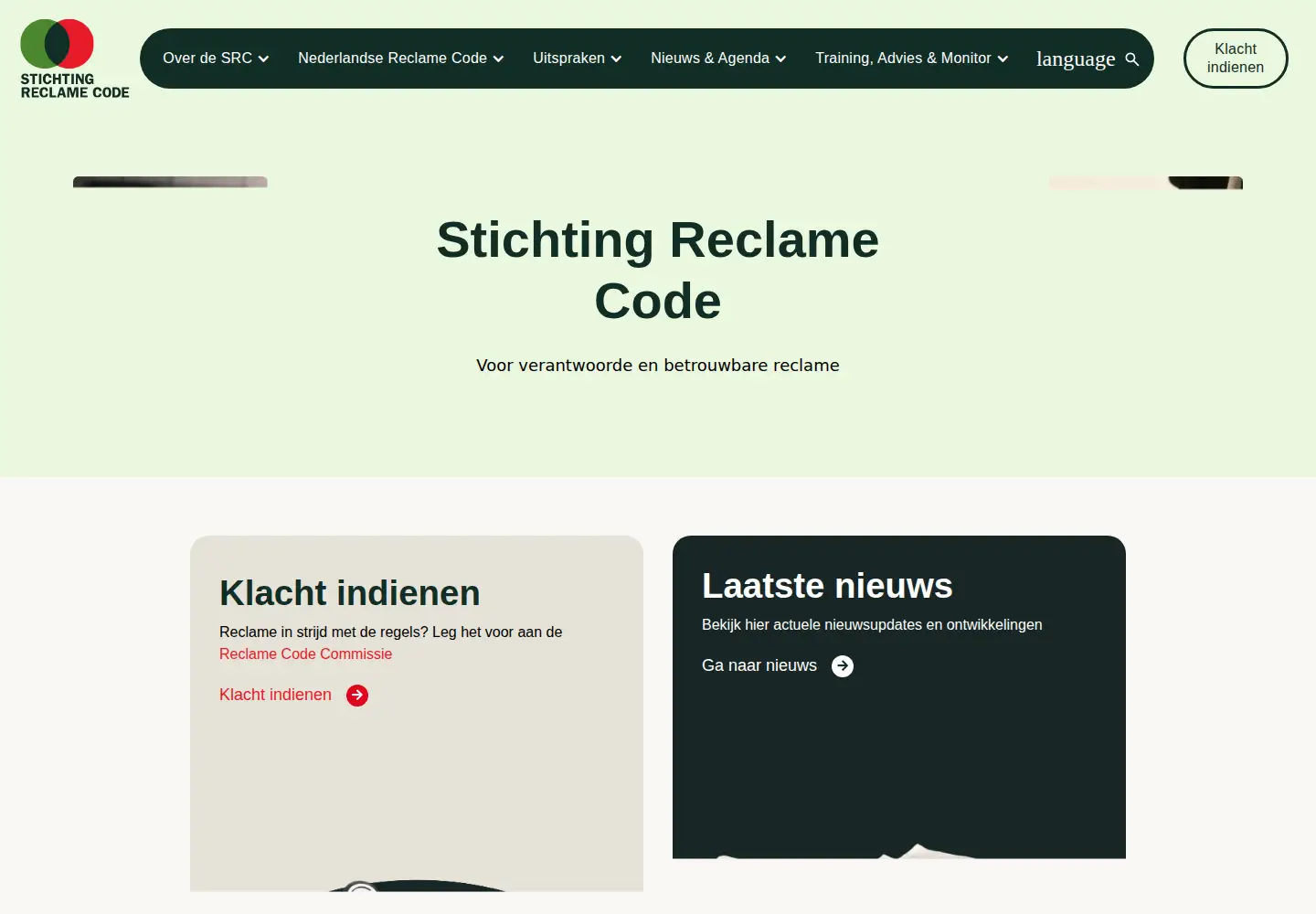
Task: Expand the Nederlandse Reclame Code chevron
Action: click(x=498, y=58)
